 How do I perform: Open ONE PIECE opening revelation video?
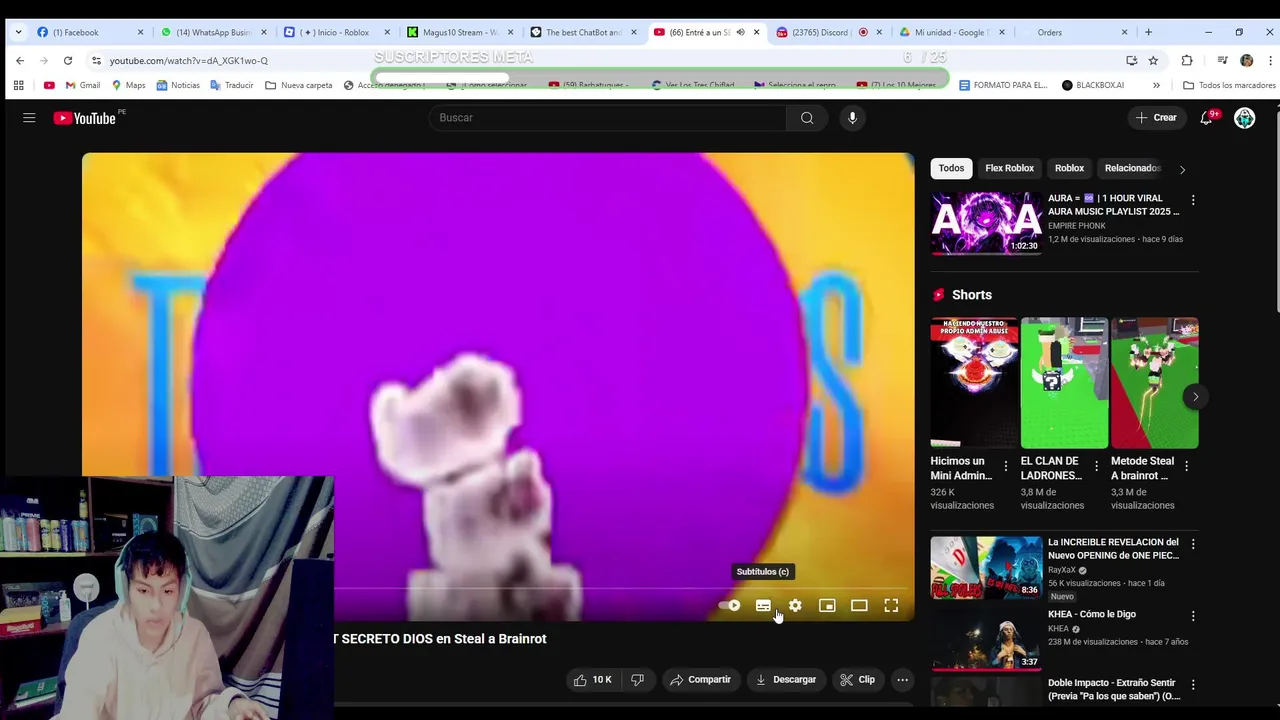[986, 567]
